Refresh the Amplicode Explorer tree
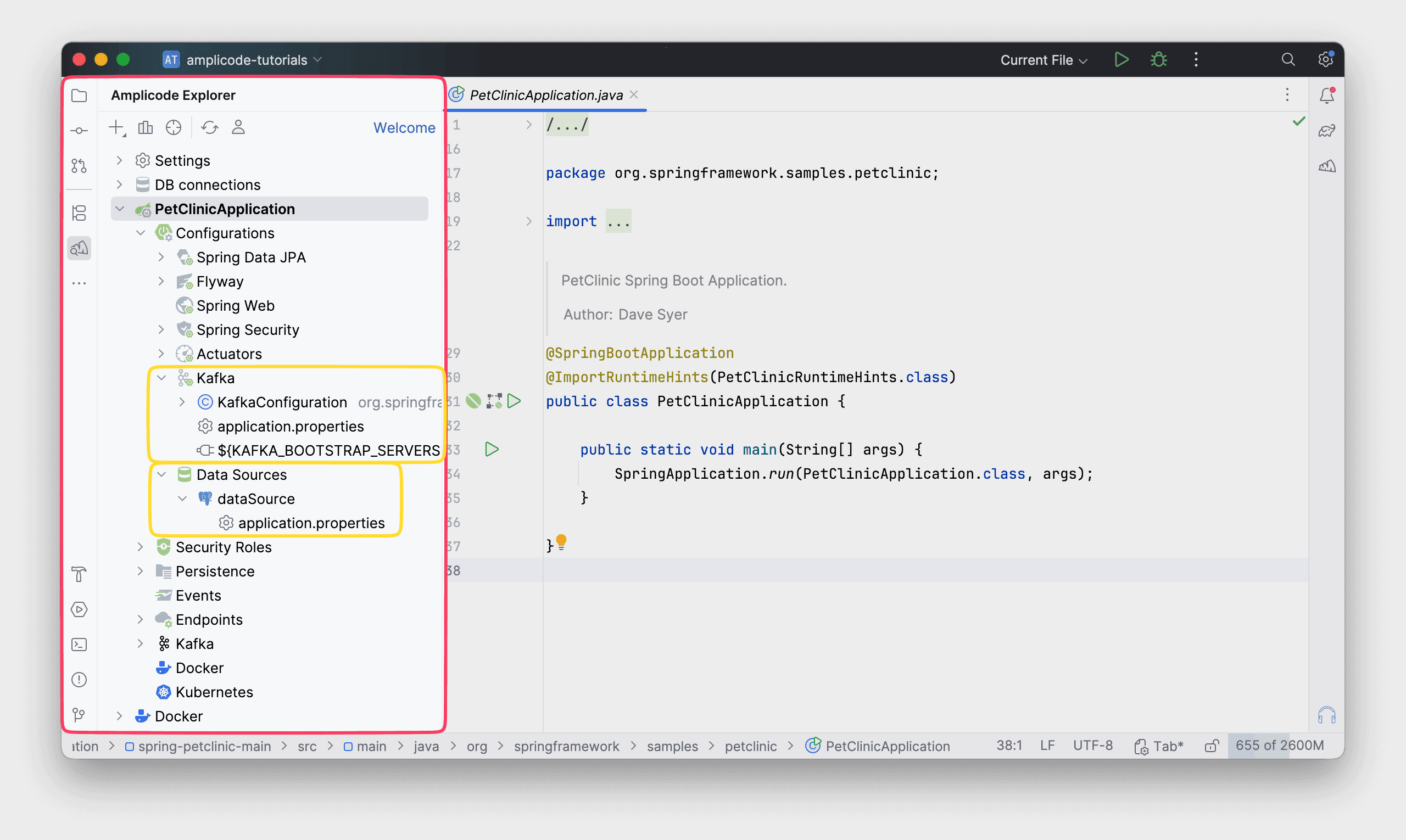The width and height of the screenshot is (1406, 840). pos(210,128)
